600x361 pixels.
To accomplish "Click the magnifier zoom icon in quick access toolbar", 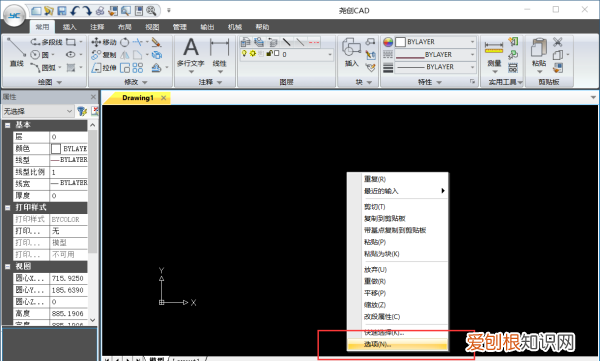I will tap(151, 11).
